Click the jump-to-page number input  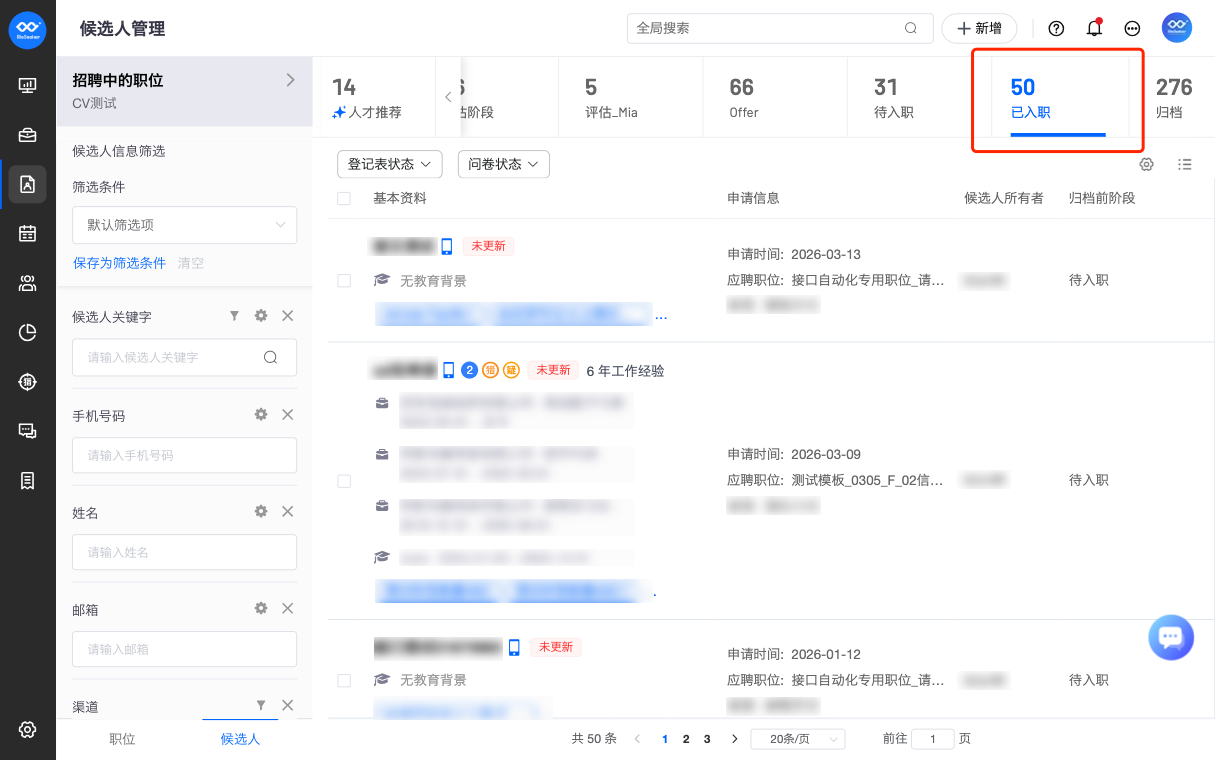(x=934, y=739)
